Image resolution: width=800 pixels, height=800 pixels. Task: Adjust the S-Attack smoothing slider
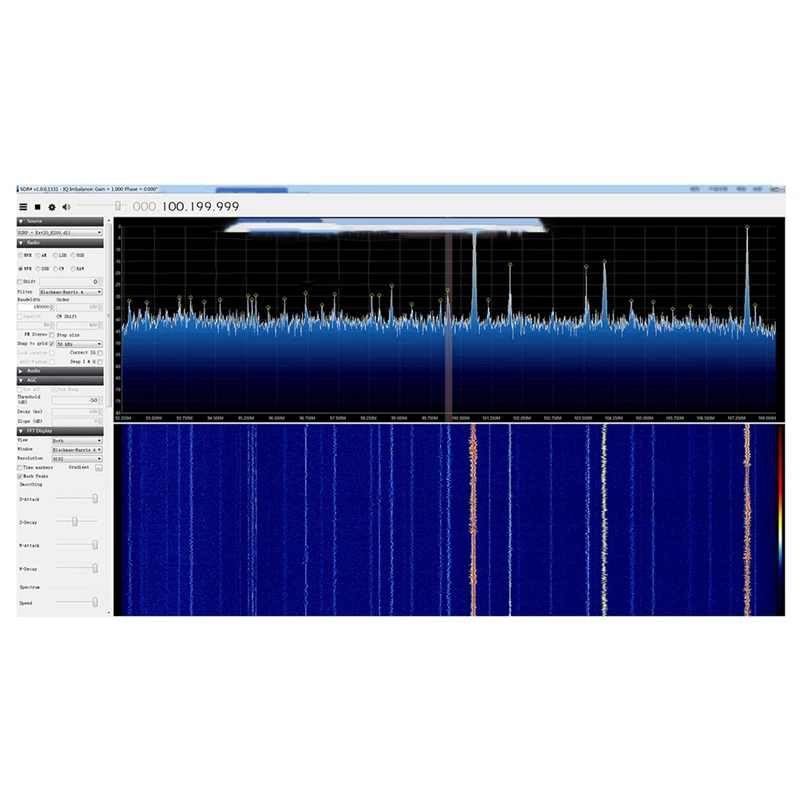click(x=95, y=499)
